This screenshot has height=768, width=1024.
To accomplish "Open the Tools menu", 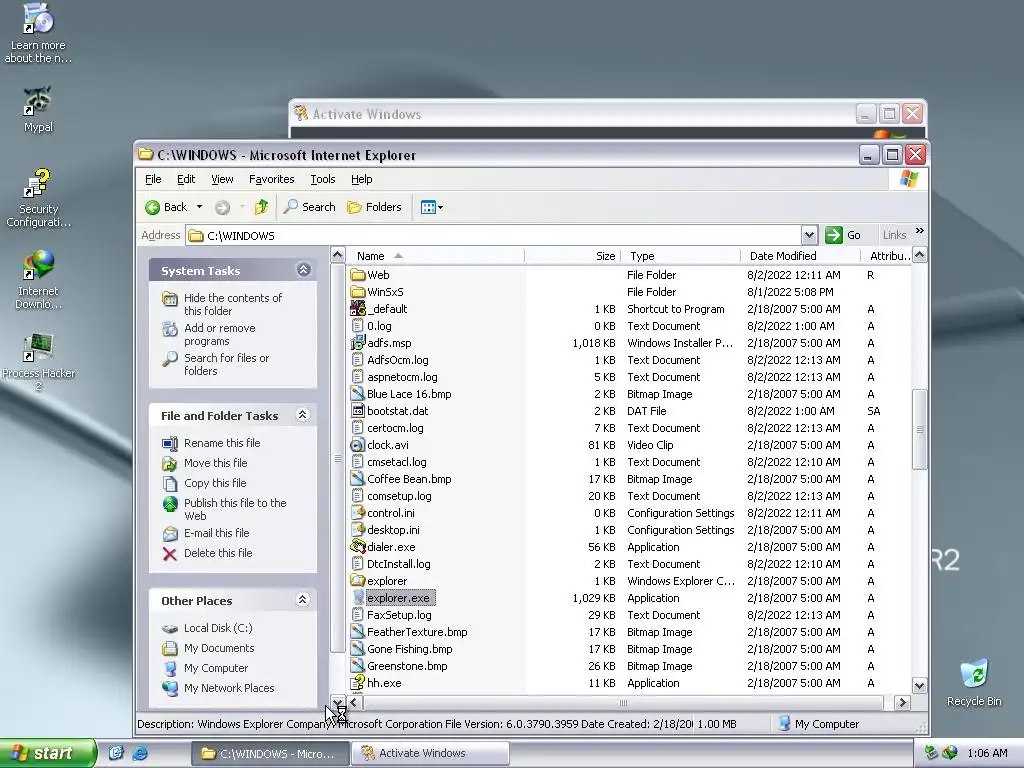I will pyautogui.click(x=323, y=179).
